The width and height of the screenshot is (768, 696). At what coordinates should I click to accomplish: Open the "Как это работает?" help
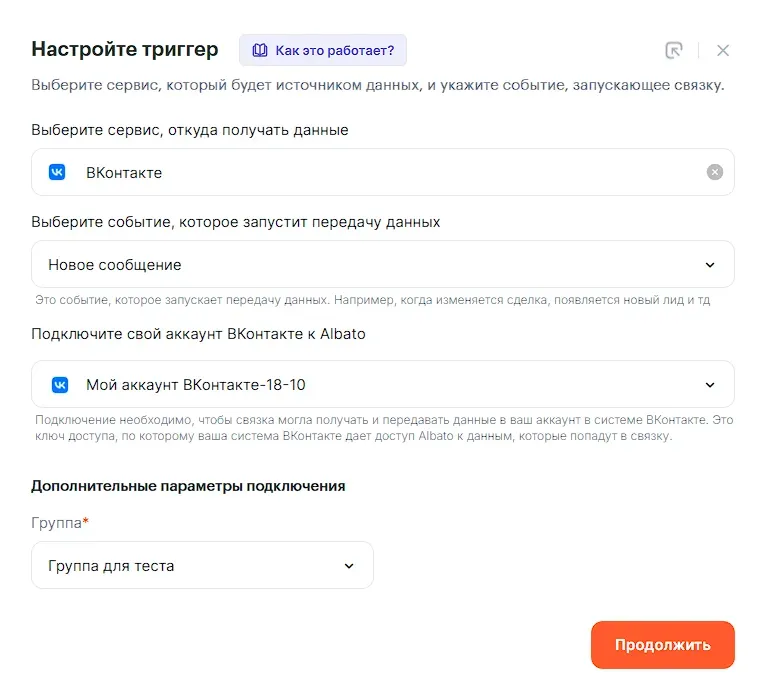pos(334,50)
